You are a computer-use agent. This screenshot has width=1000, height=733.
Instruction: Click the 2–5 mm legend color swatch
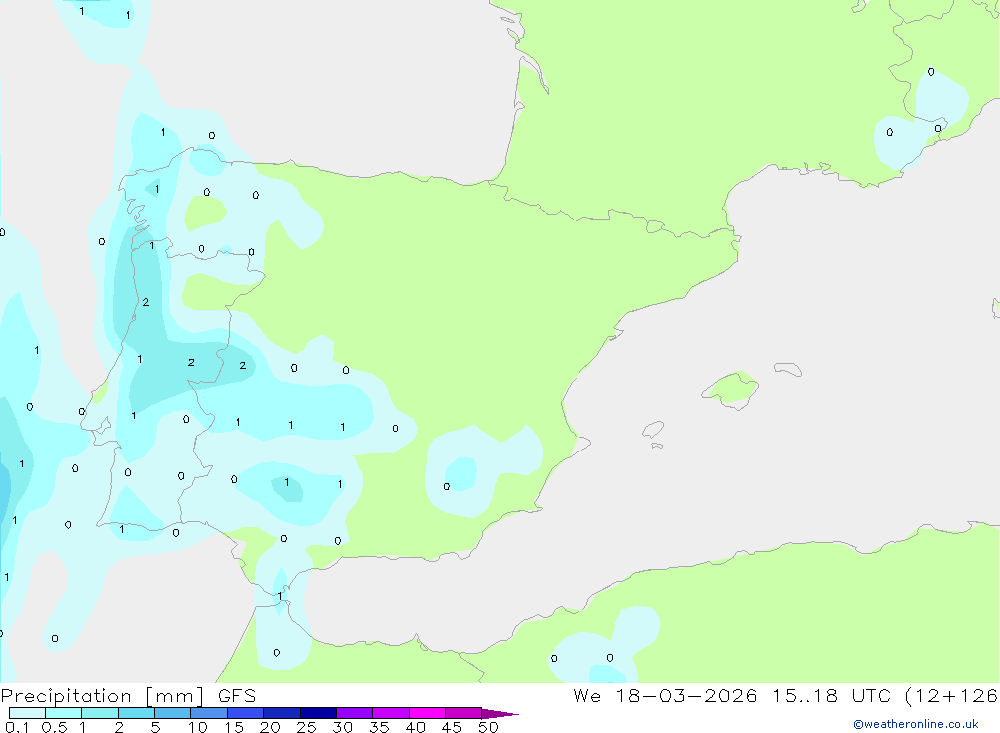point(136,713)
